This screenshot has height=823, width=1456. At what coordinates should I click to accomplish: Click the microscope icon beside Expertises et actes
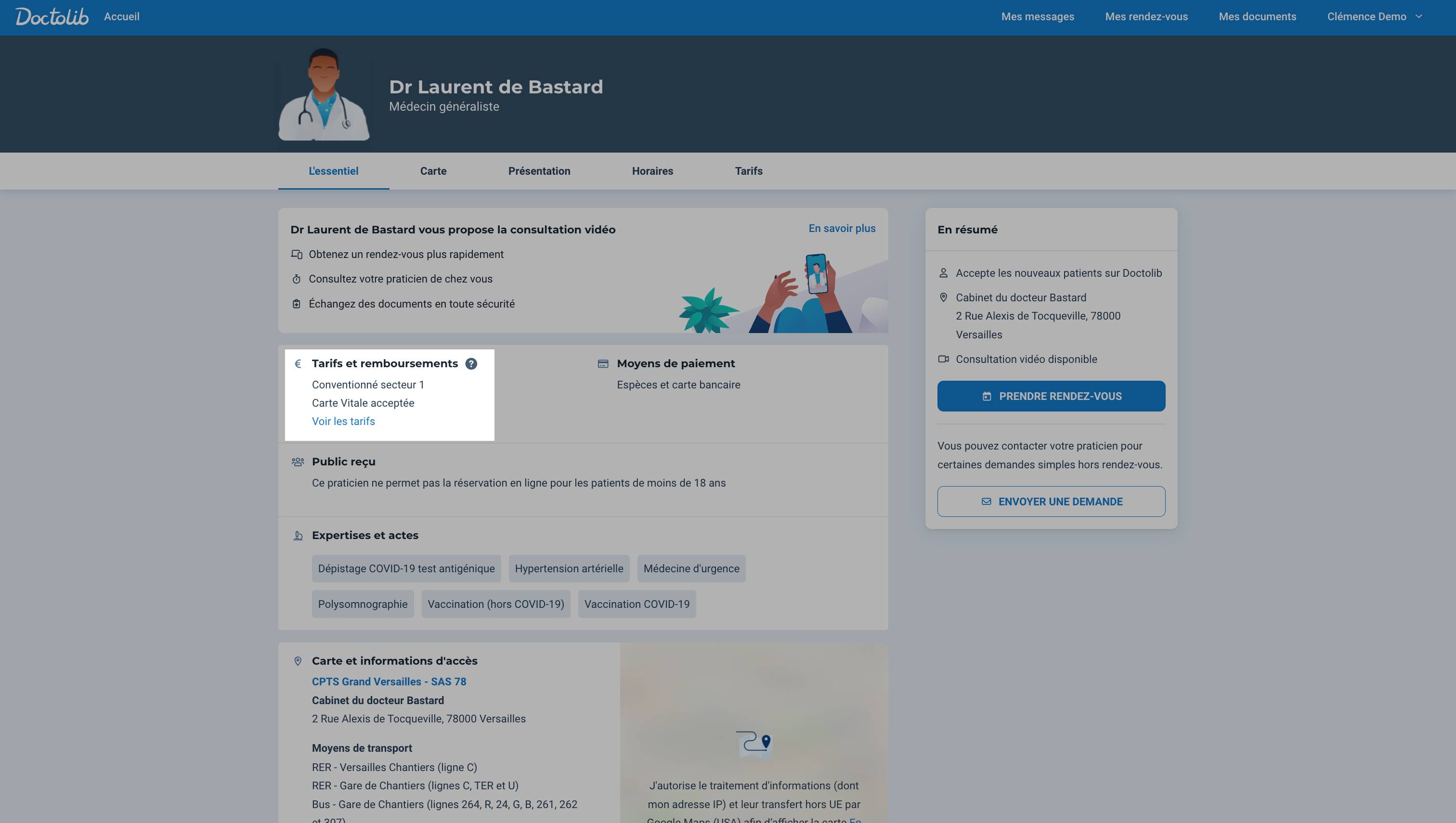point(298,535)
